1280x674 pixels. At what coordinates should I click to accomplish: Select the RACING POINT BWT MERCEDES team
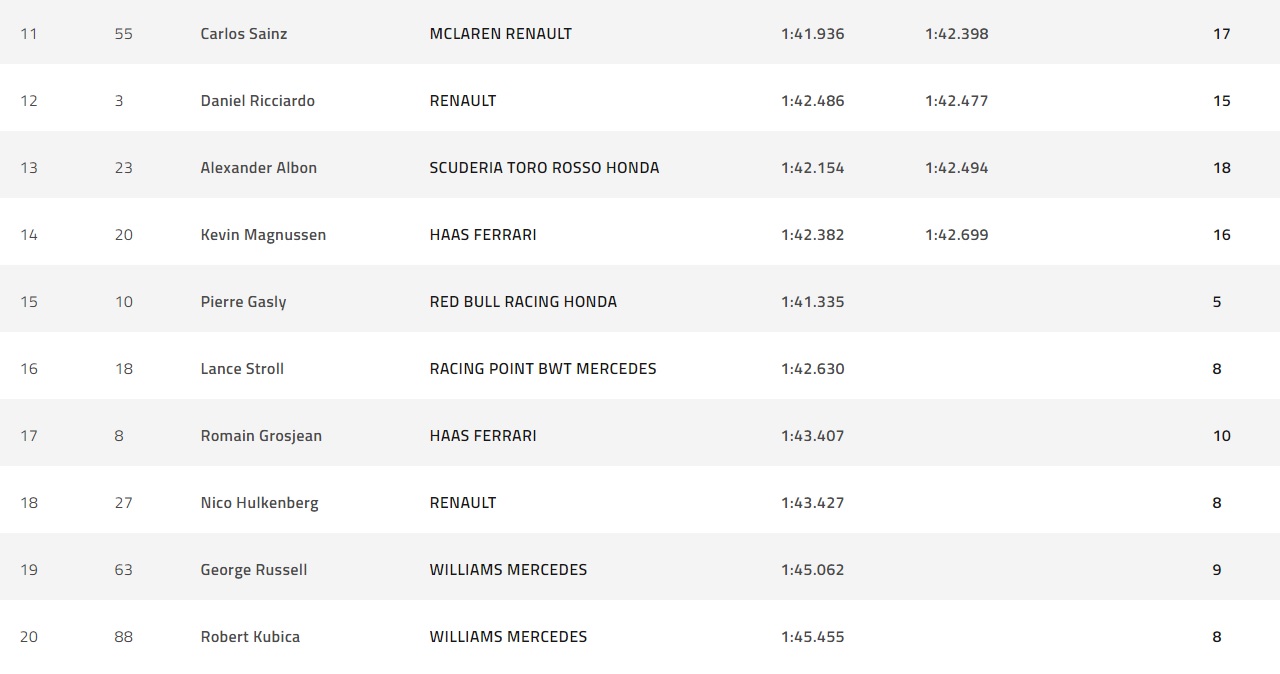543,369
